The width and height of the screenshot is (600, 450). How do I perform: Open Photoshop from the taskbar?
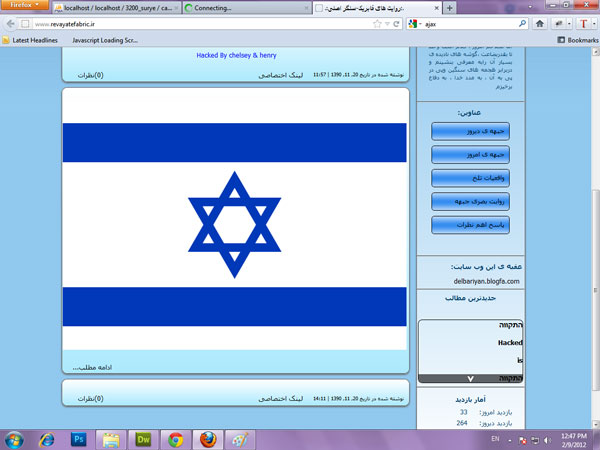click(79, 439)
